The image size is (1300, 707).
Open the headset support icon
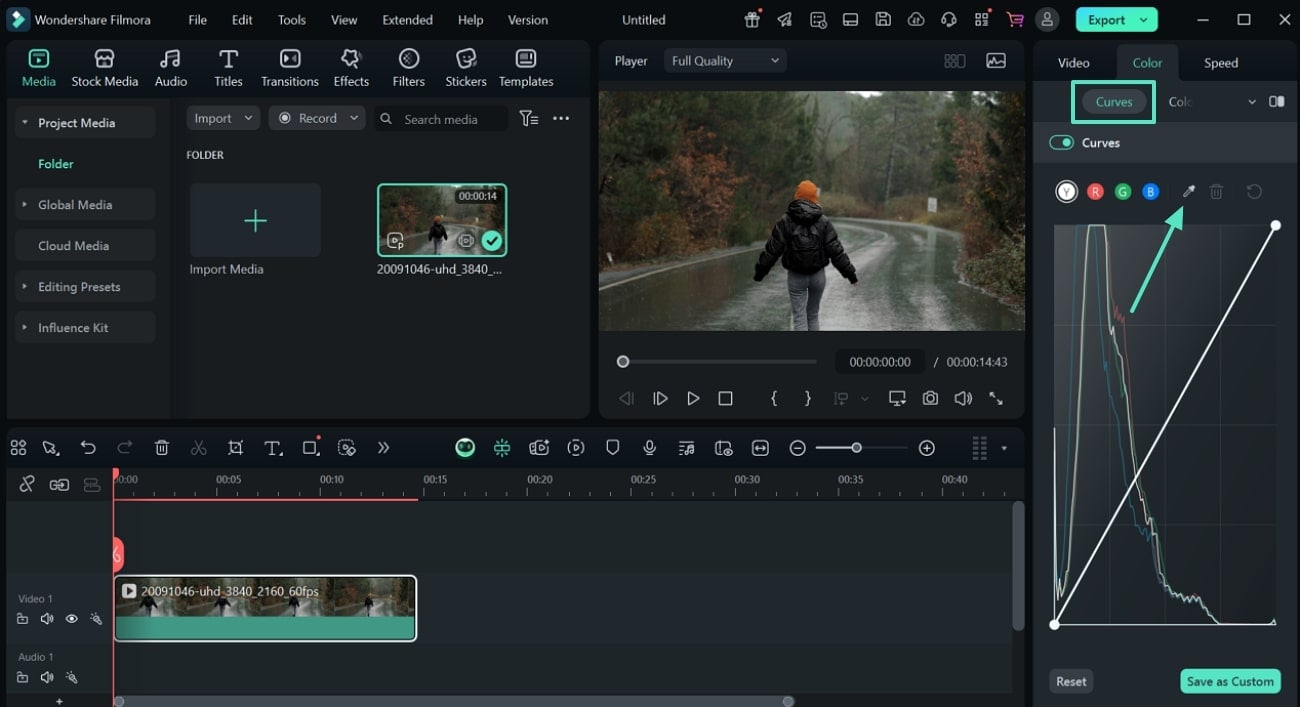pyautogui.click(x=949, y=20)
